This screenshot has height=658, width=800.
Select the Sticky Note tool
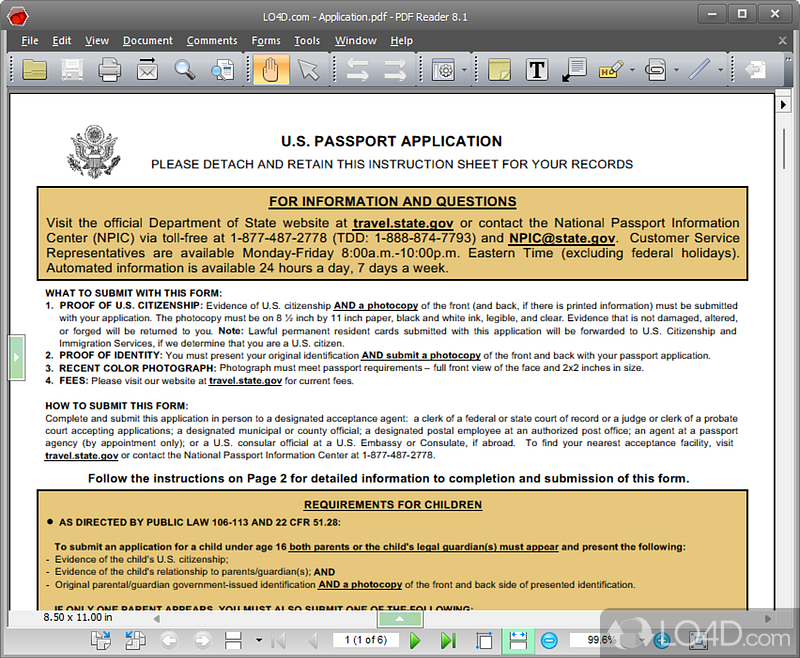point(499,69)
